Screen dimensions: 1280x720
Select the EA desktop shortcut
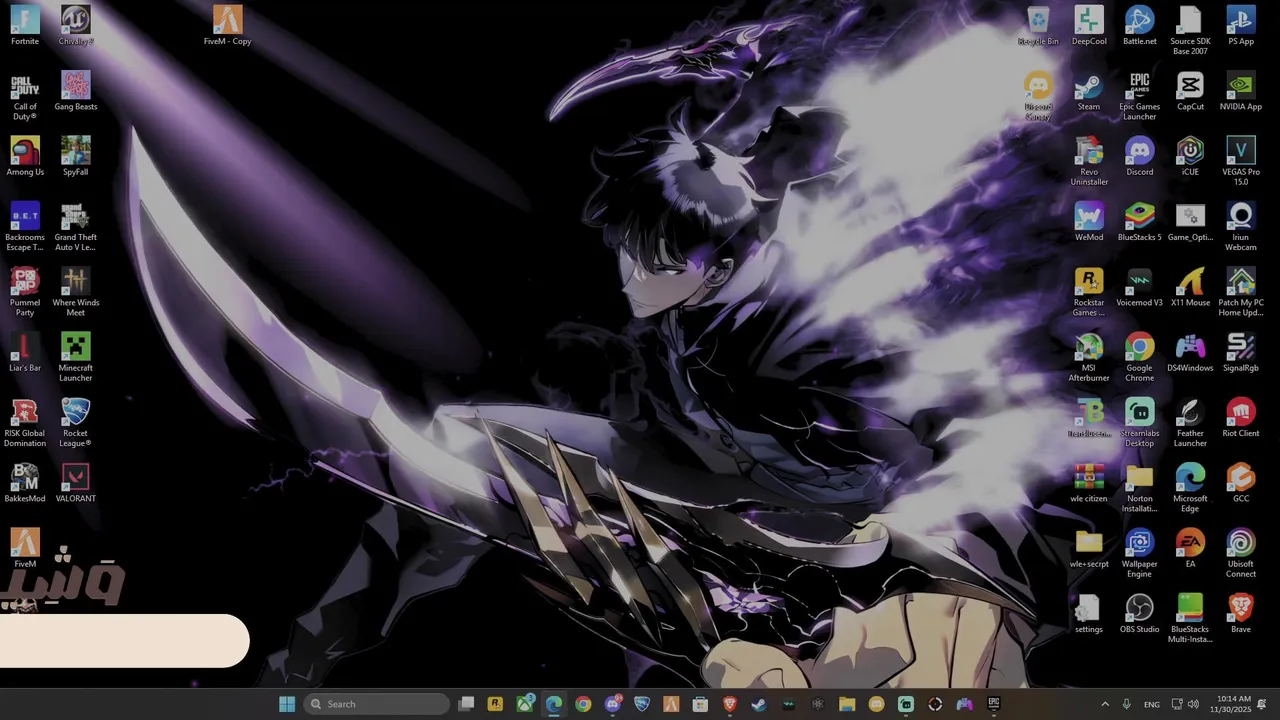pos(1190,549)
